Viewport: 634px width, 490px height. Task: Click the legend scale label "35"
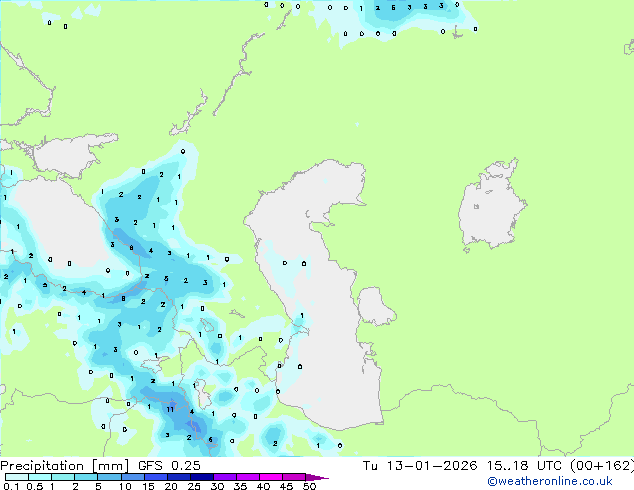click(x=240, y=486)
